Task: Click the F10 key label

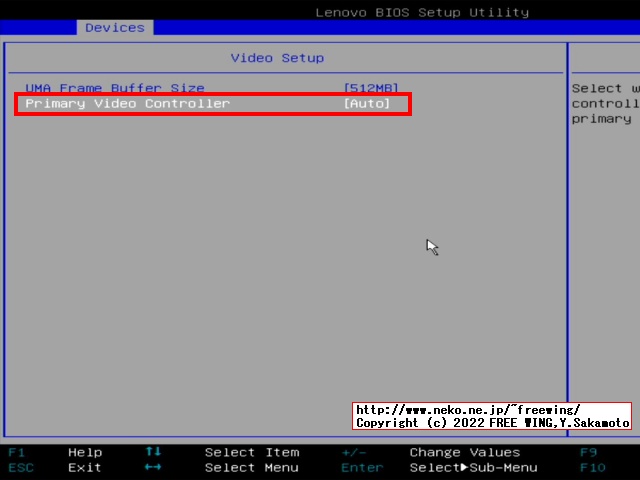Action: point(592,467)
